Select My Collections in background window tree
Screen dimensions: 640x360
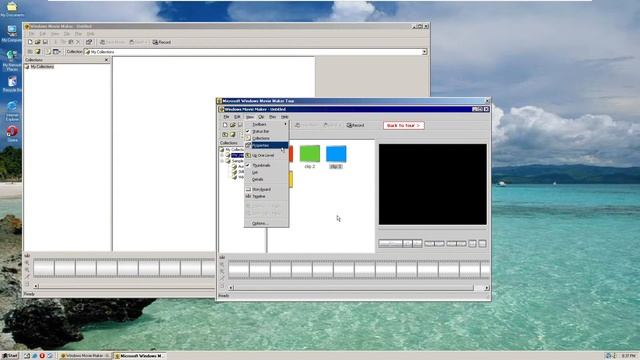point(42,67)
